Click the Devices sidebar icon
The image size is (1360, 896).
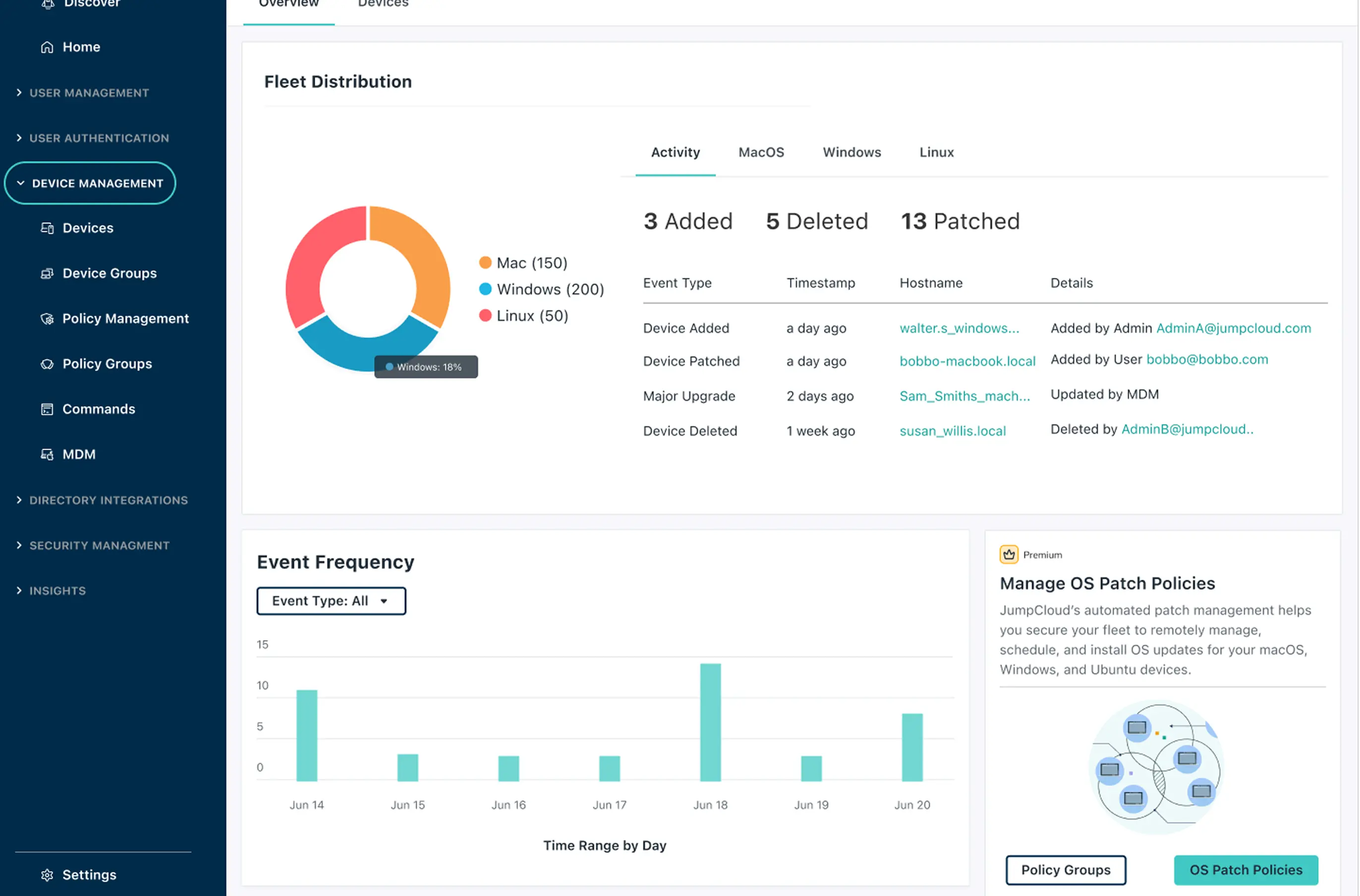point(47,228)
